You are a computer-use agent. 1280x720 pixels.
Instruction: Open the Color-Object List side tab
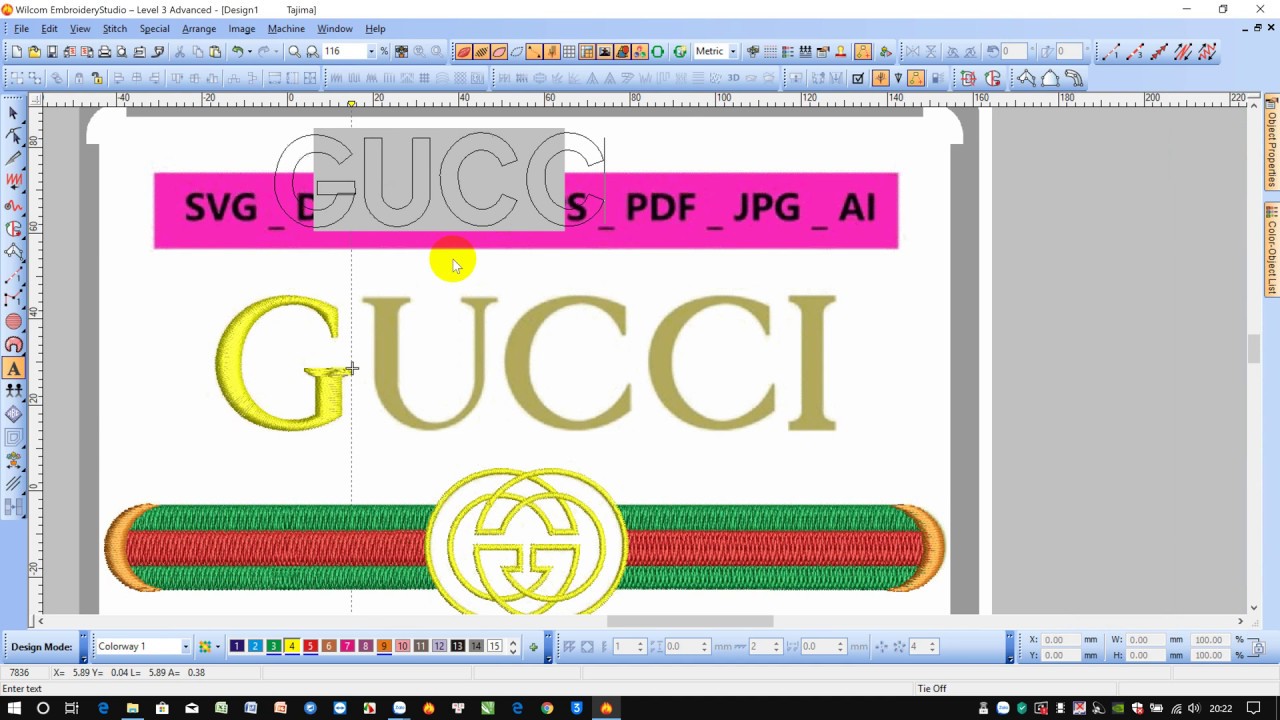pyautogui.click(x=1272, y=250)
